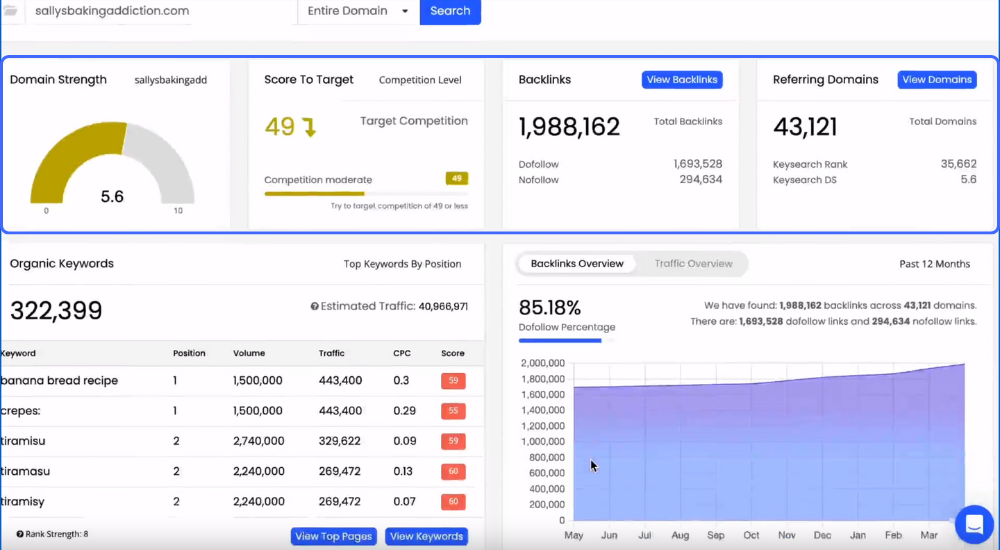This screenshot has height=550, width=1000.
Task: Click the red score badge for tiramasu
Action: pos(453,472)
